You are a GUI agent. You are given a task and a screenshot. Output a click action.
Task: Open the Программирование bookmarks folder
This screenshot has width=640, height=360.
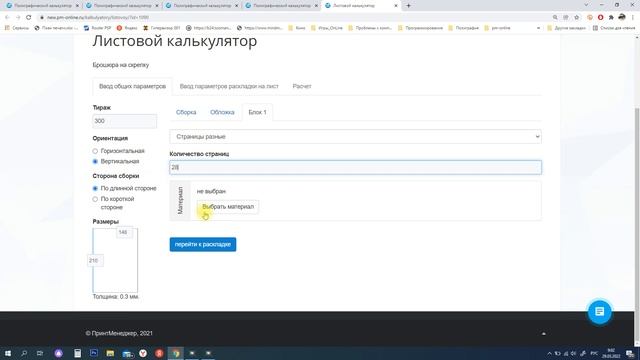[420, 28]
